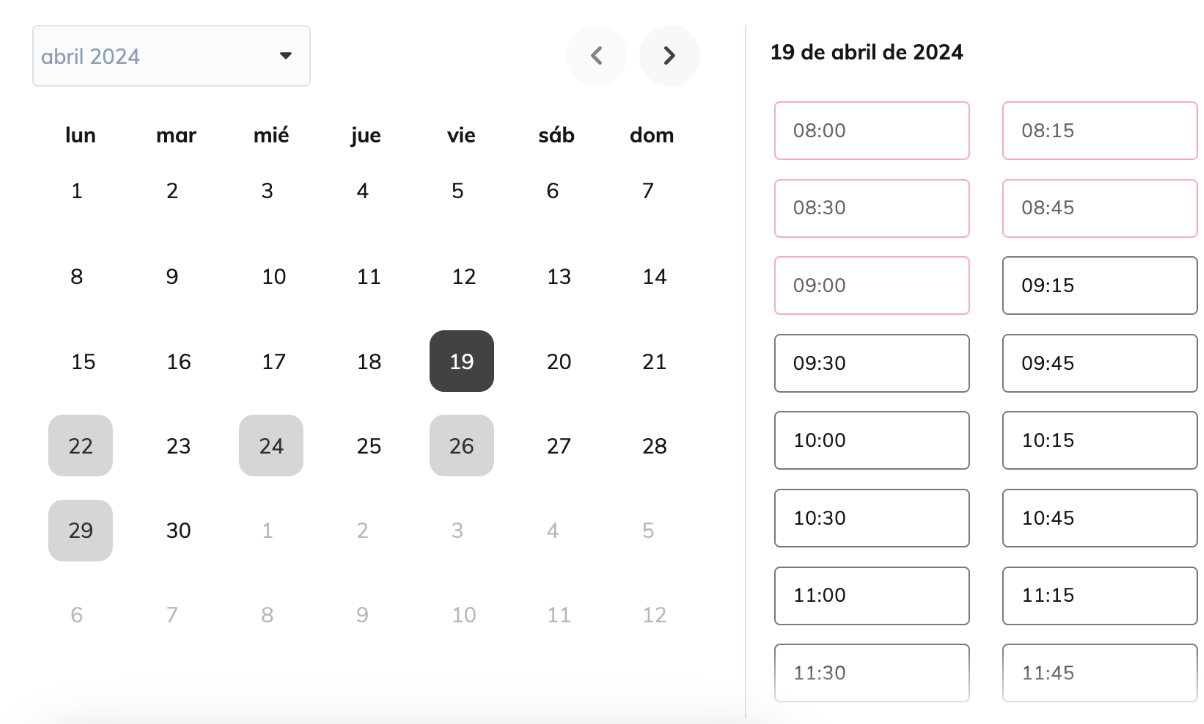Select the 10:15 time slot
1204x724 pixels.
[x=1100, y=440]
